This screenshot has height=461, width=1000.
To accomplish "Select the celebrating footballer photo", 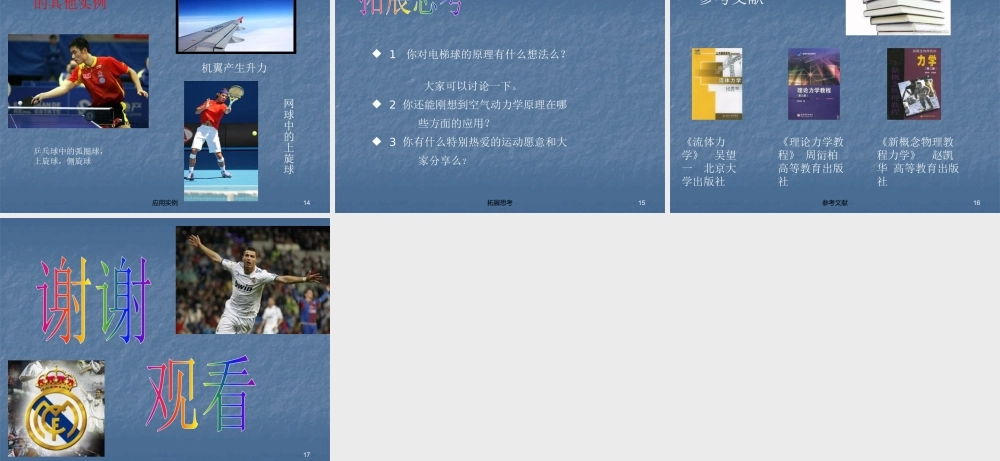I will (252, 280).
